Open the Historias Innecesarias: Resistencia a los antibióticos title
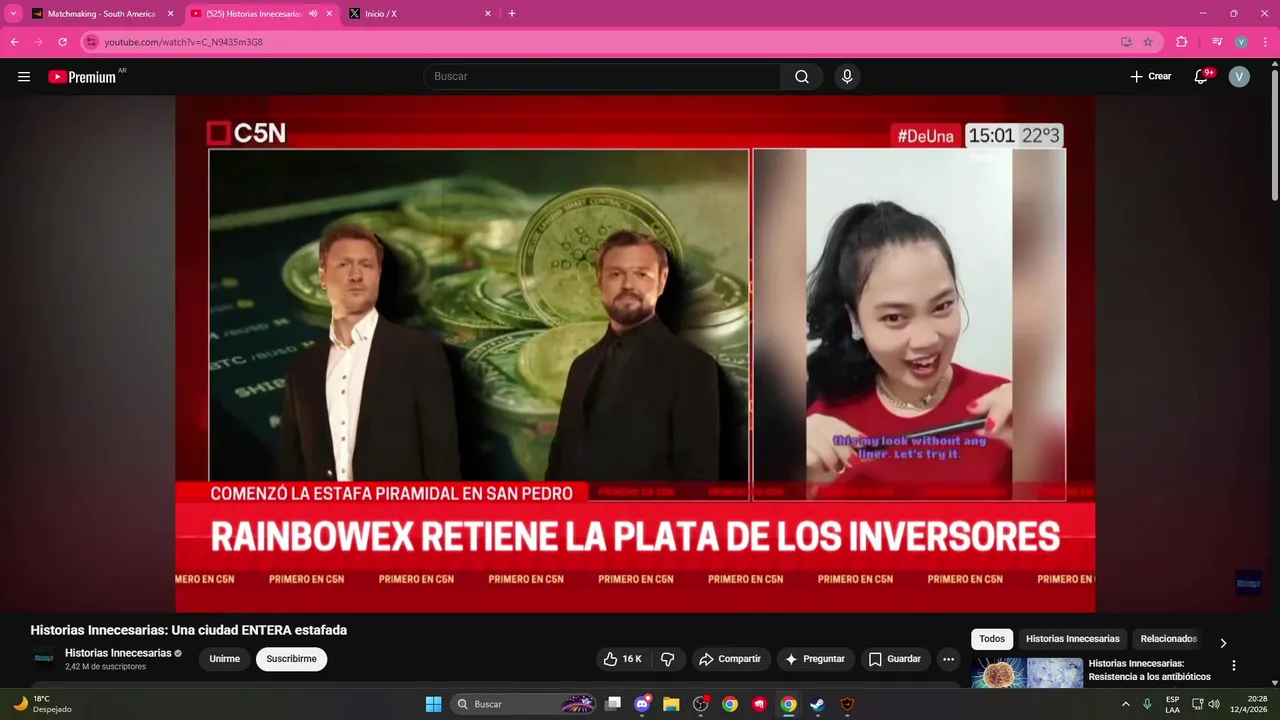This screenshot has width=1280, height=720. pos(1150,670)
